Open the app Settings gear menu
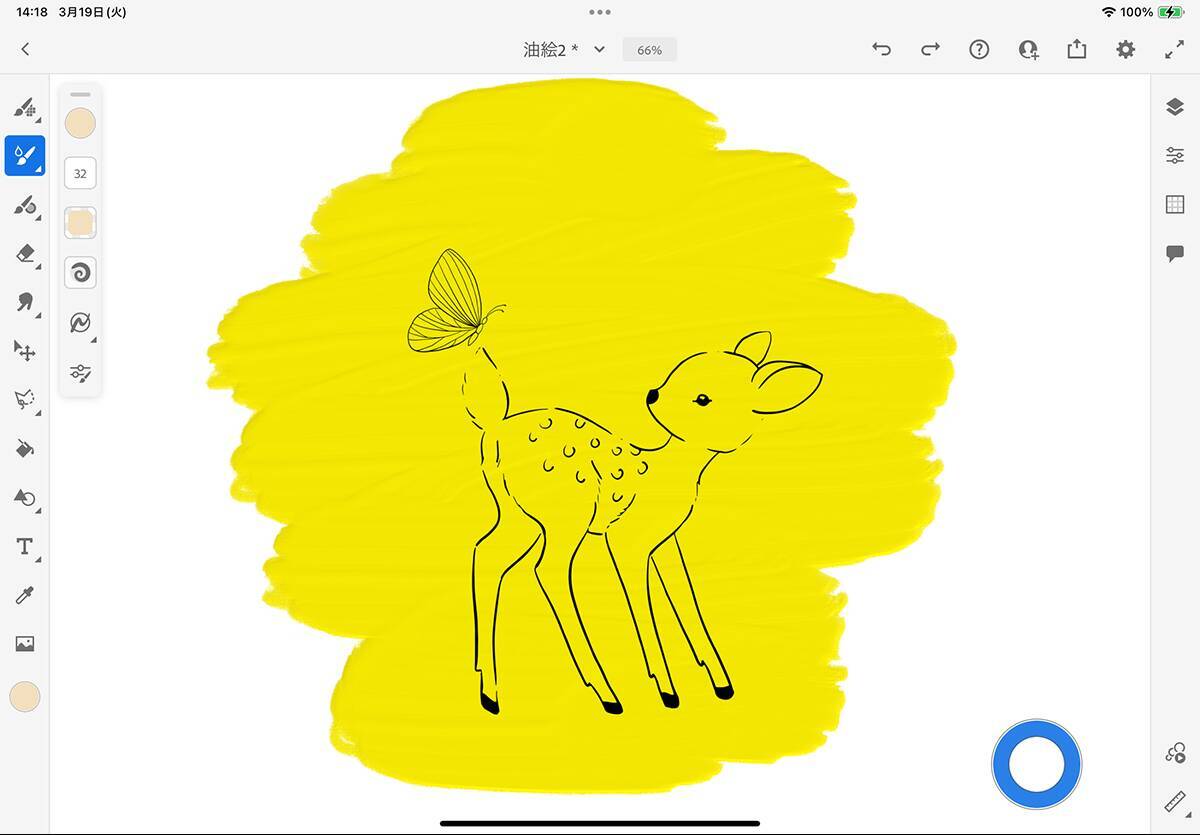 tap(1126, 49)
